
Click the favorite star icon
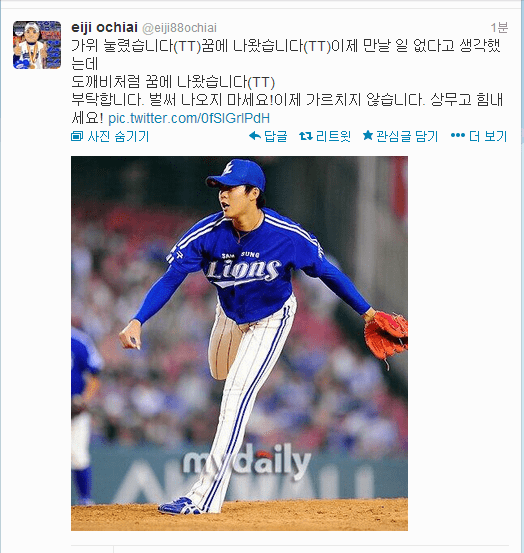(x=368, y=135)
